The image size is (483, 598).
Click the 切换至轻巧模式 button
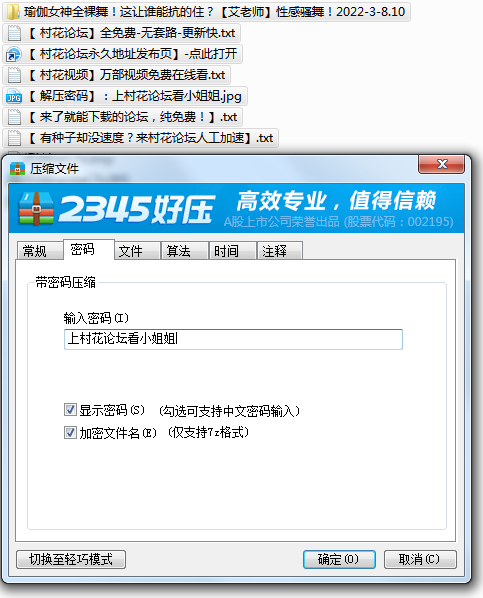(x=71, y=559)
